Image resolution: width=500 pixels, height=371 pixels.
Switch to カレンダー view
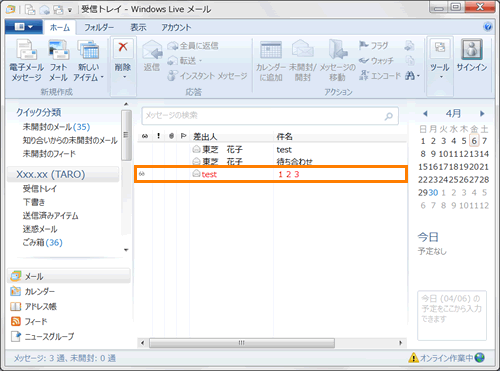[33, 291]
